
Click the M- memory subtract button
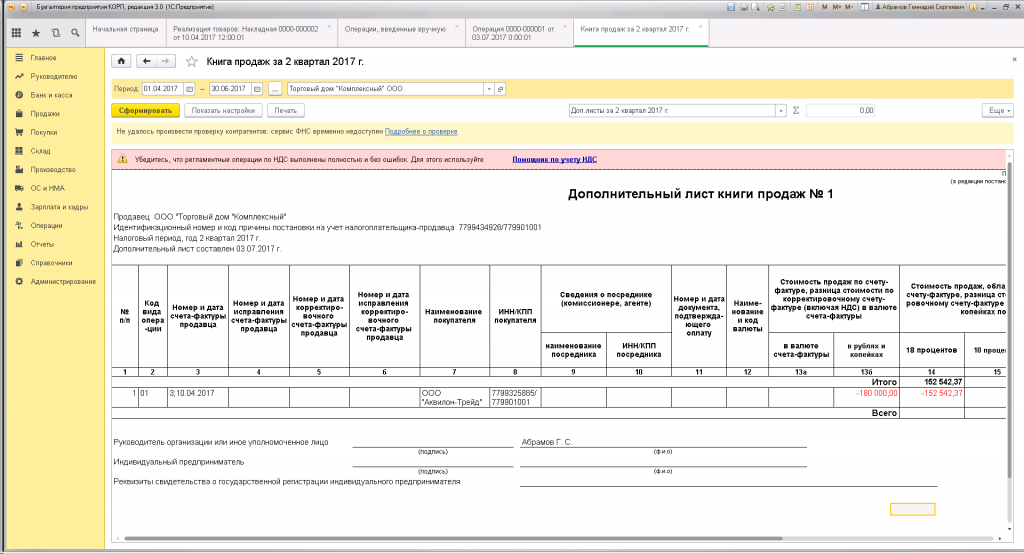849,7
